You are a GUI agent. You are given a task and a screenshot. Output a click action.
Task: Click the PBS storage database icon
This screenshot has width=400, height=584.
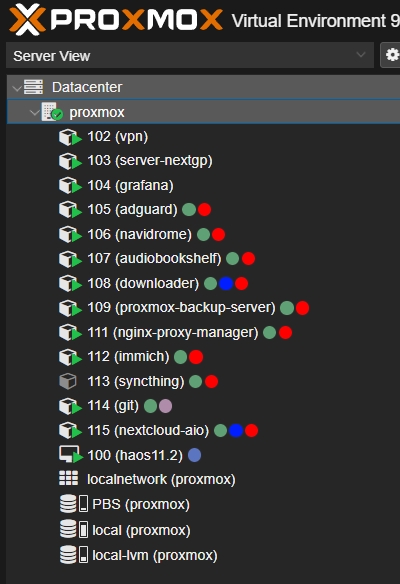[x=68, y=504]
